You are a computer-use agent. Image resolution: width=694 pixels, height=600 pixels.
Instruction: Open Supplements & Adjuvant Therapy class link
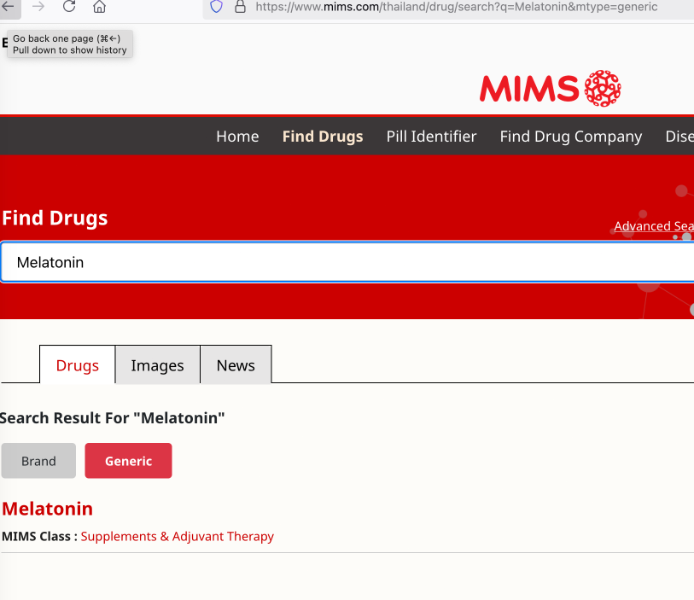[x=177, y=536]
